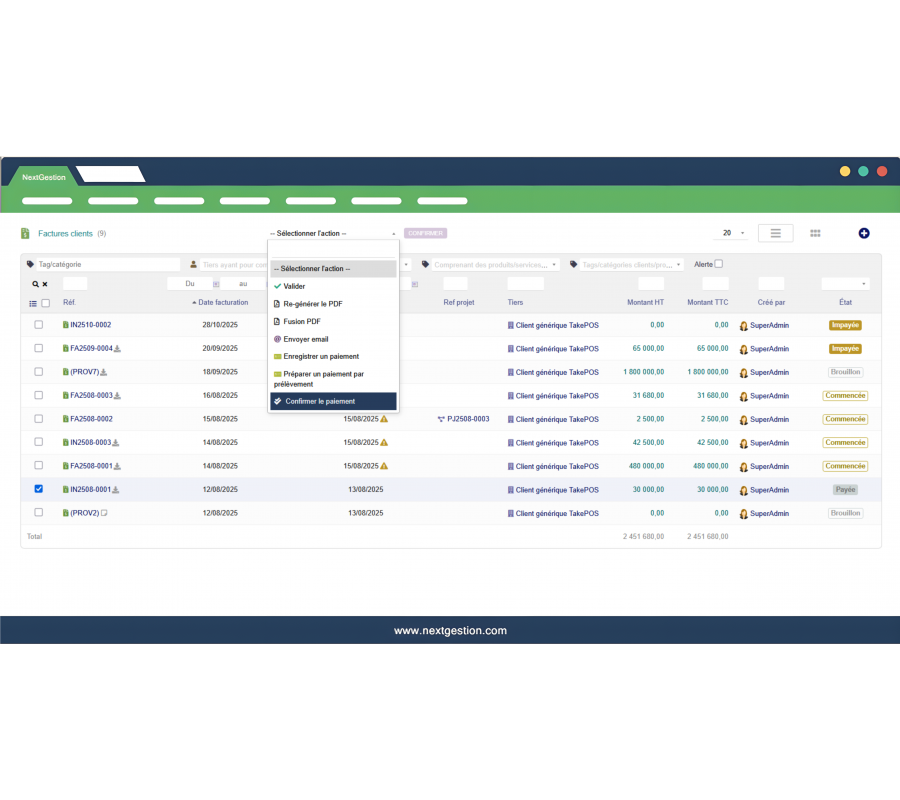This screenshot has width=900, height=800.
Task: Switch to the list view icon
Action: click(x=775, y=233)
